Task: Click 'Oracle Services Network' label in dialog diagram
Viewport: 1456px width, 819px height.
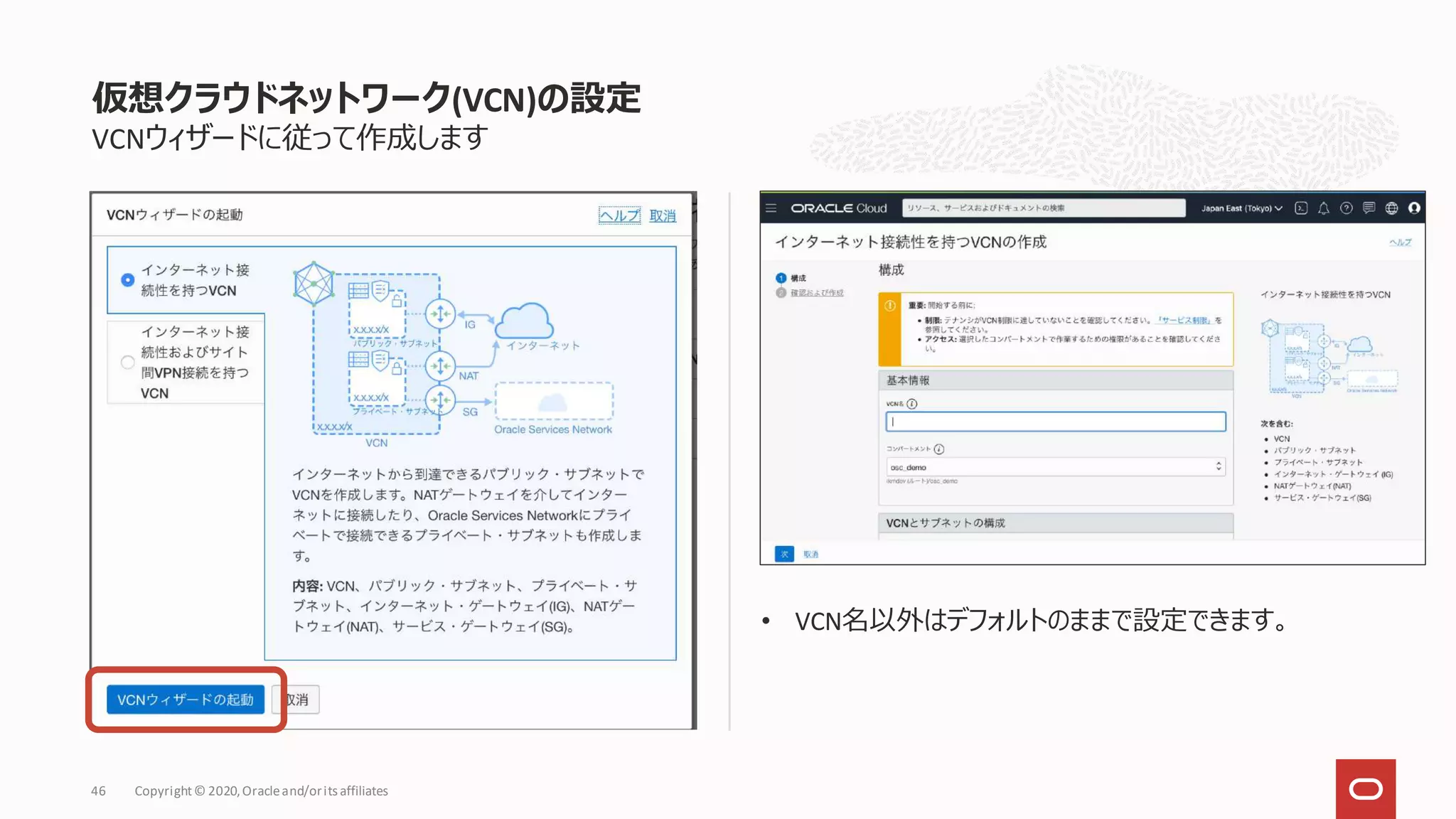Action: [553, 429]
